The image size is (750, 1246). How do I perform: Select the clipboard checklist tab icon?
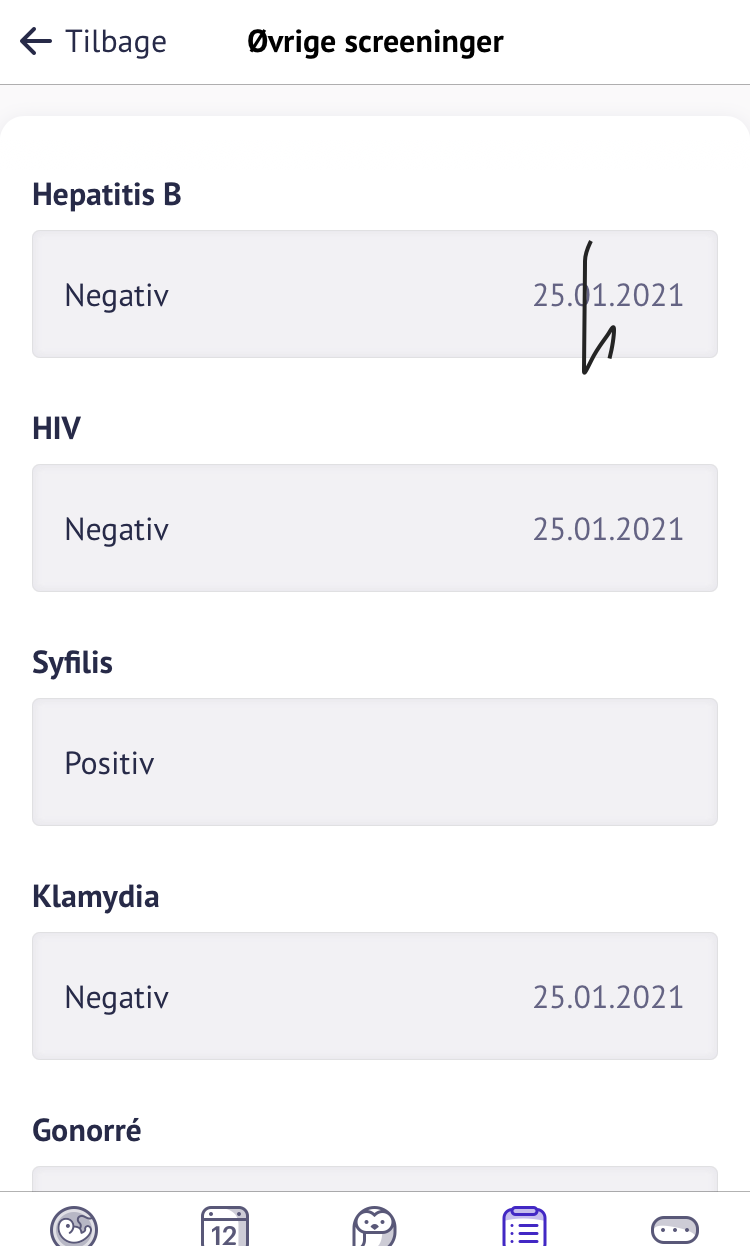coord(525,1227)
